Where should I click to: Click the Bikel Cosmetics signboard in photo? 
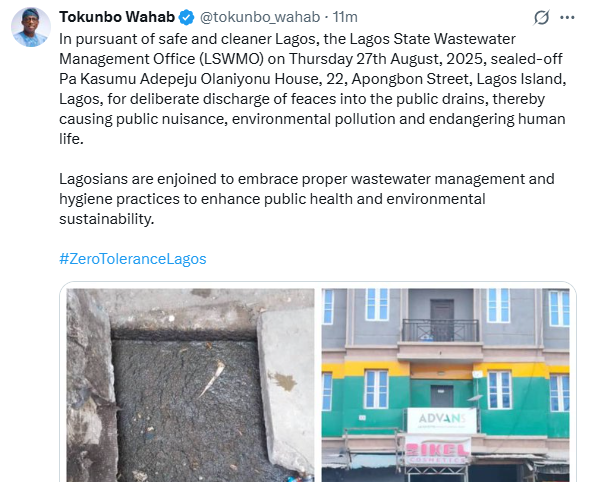tap(437, 451)
